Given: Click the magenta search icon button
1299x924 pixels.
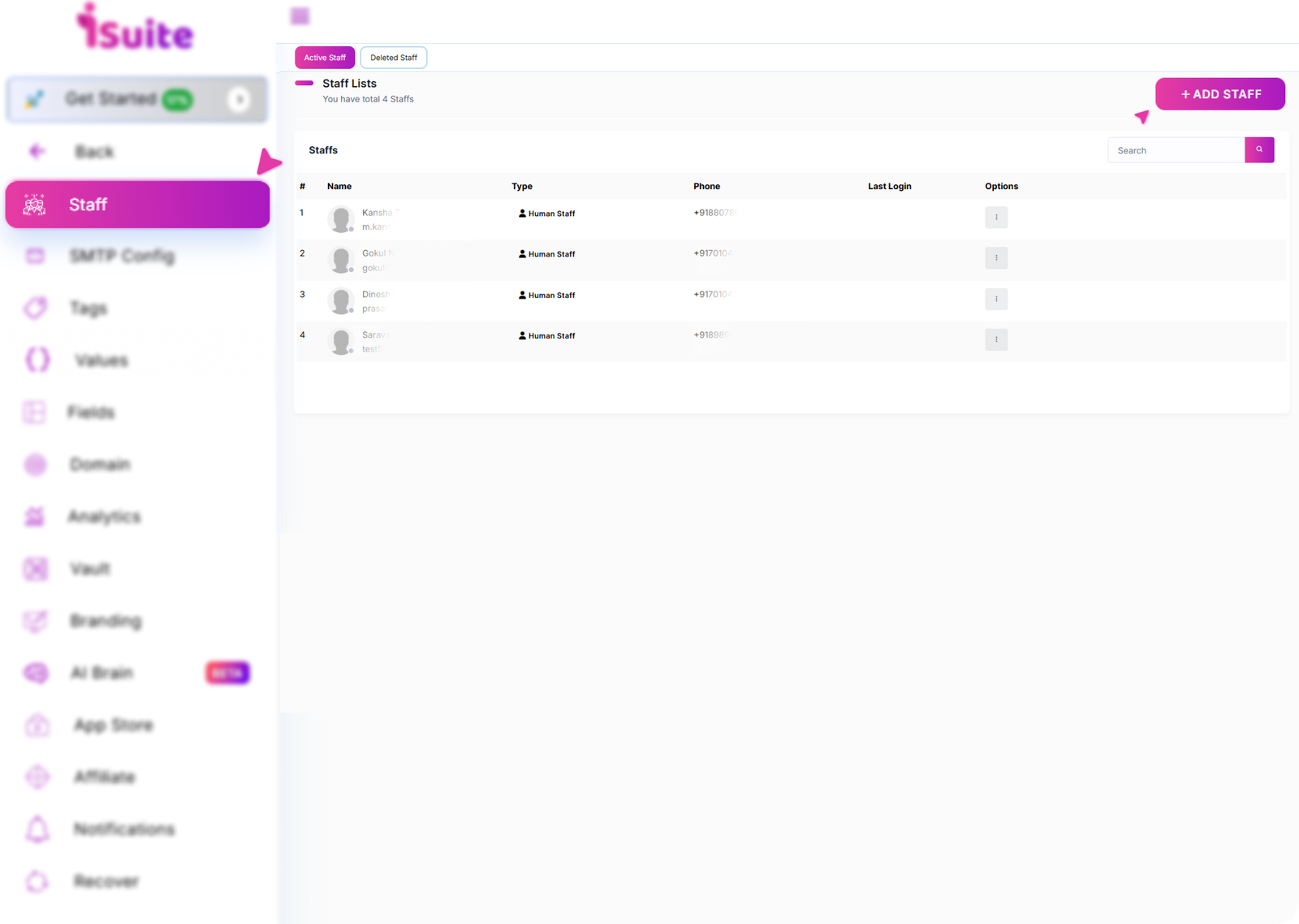Looking at the screenshot, I should [x=1259, y=150].
